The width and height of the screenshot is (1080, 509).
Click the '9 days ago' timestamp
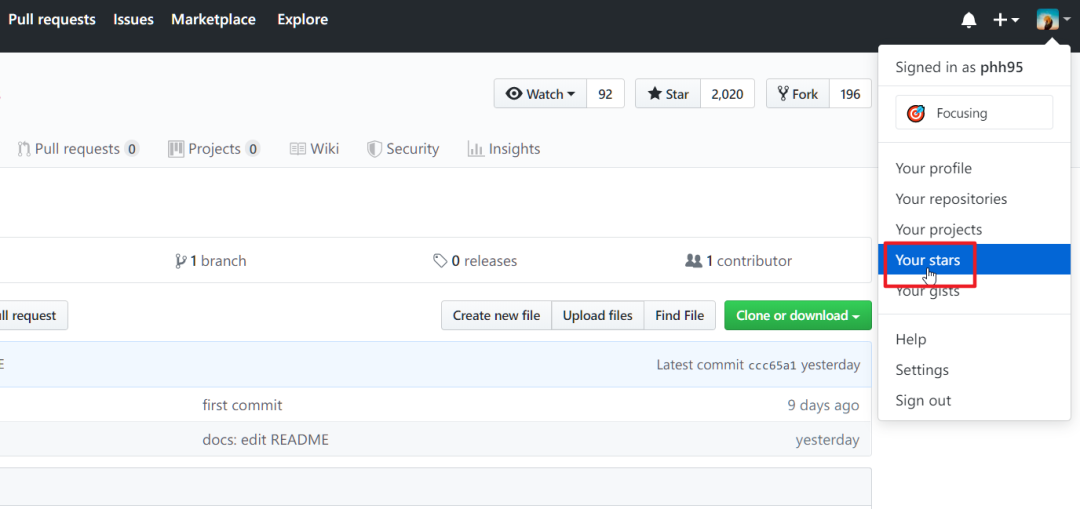click(823, 405)
